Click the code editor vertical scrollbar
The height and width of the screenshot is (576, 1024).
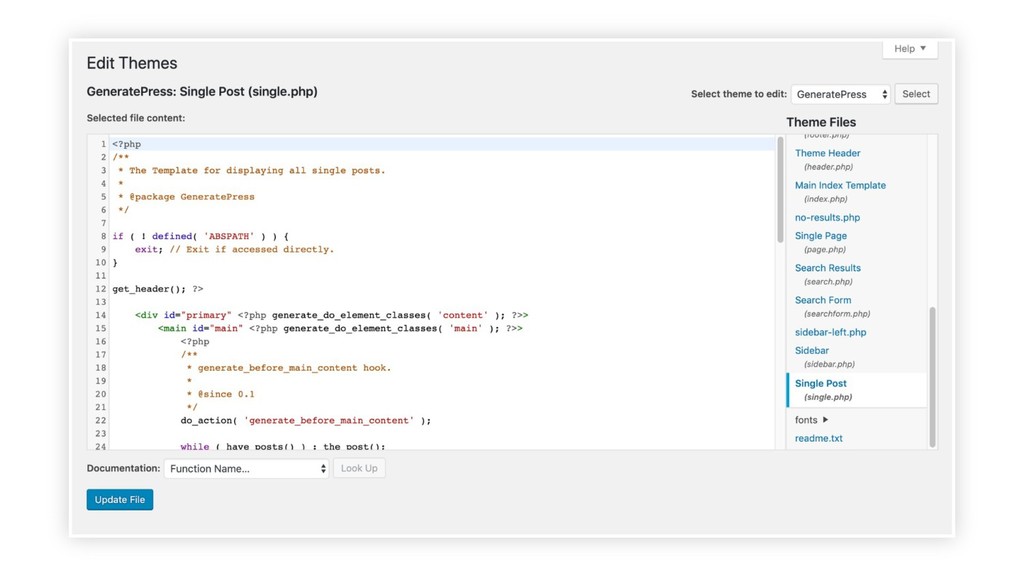tap(780, 189)
